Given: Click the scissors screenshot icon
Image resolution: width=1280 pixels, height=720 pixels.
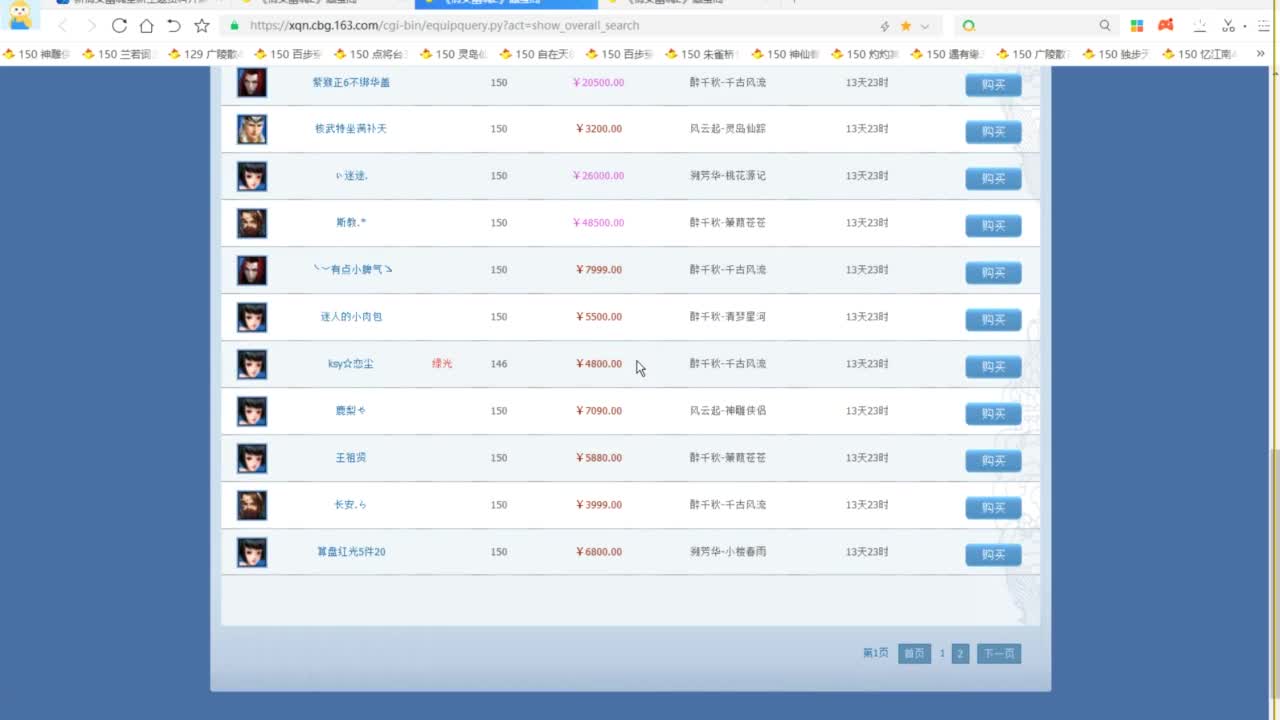Looking at the screenshot, I should [1228, 26].
